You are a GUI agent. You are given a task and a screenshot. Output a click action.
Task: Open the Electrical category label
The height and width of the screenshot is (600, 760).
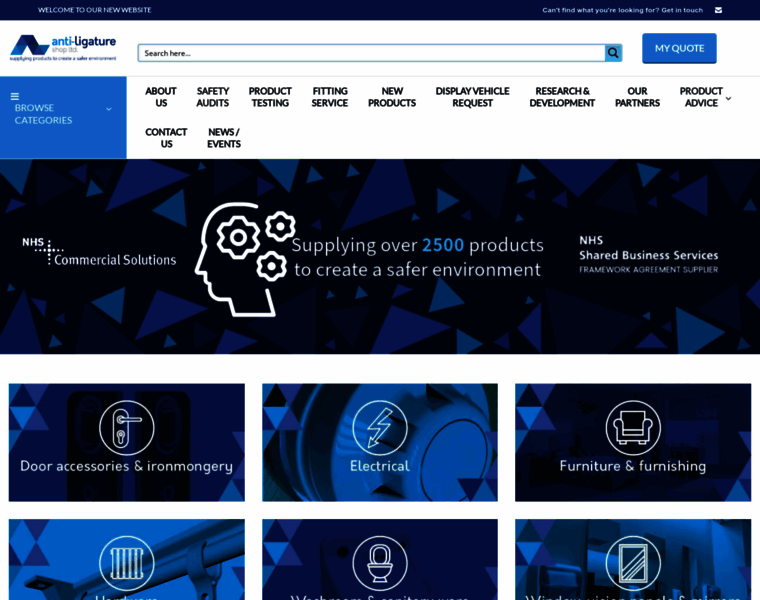pyautogui.click(x=380, y=466)
